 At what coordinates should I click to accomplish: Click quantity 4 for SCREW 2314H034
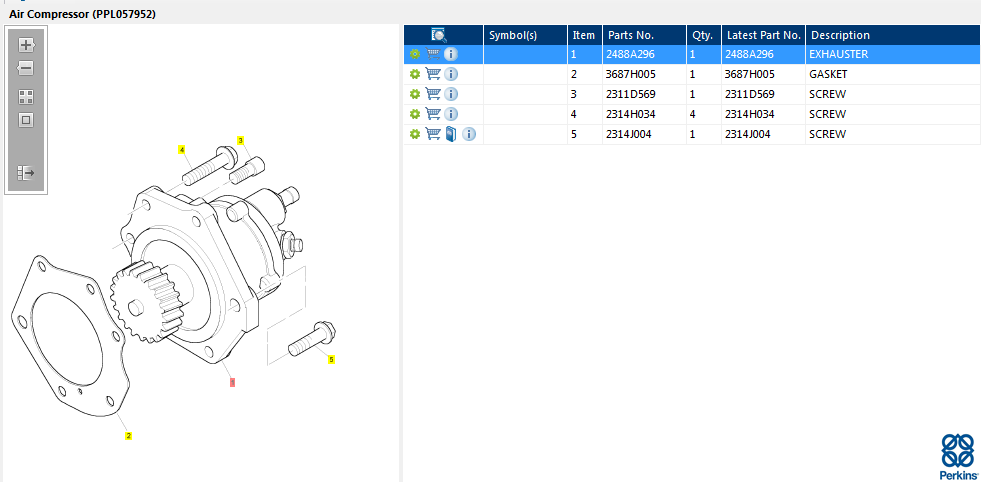pos(693,115)
